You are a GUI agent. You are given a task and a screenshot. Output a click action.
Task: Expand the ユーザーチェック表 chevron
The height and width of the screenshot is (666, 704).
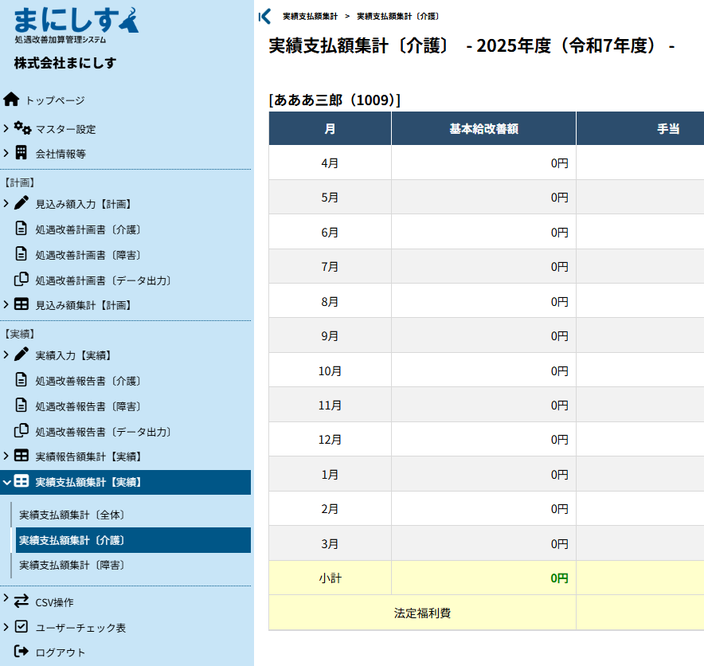[6, 626]
